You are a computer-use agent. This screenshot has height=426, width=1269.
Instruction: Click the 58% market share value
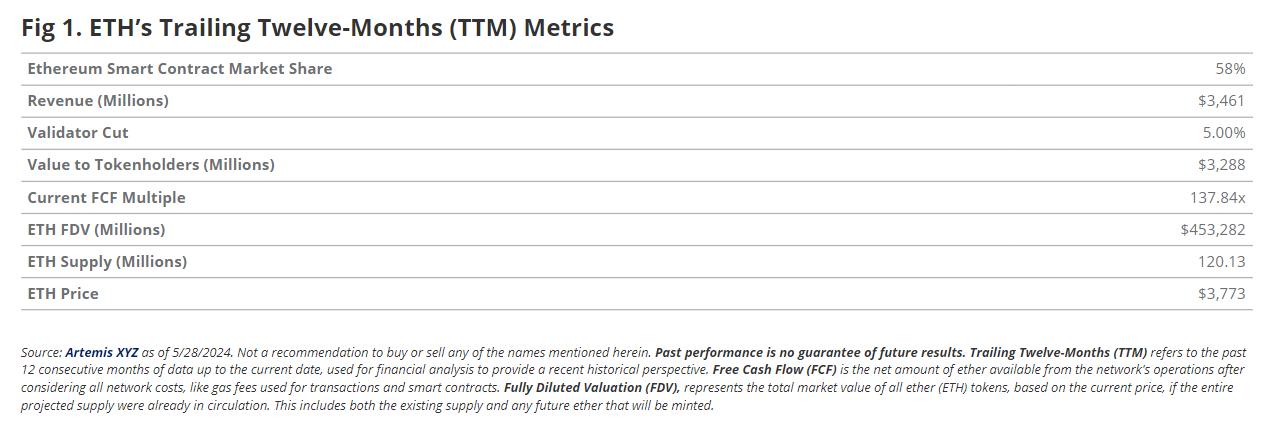(1230, 69)
